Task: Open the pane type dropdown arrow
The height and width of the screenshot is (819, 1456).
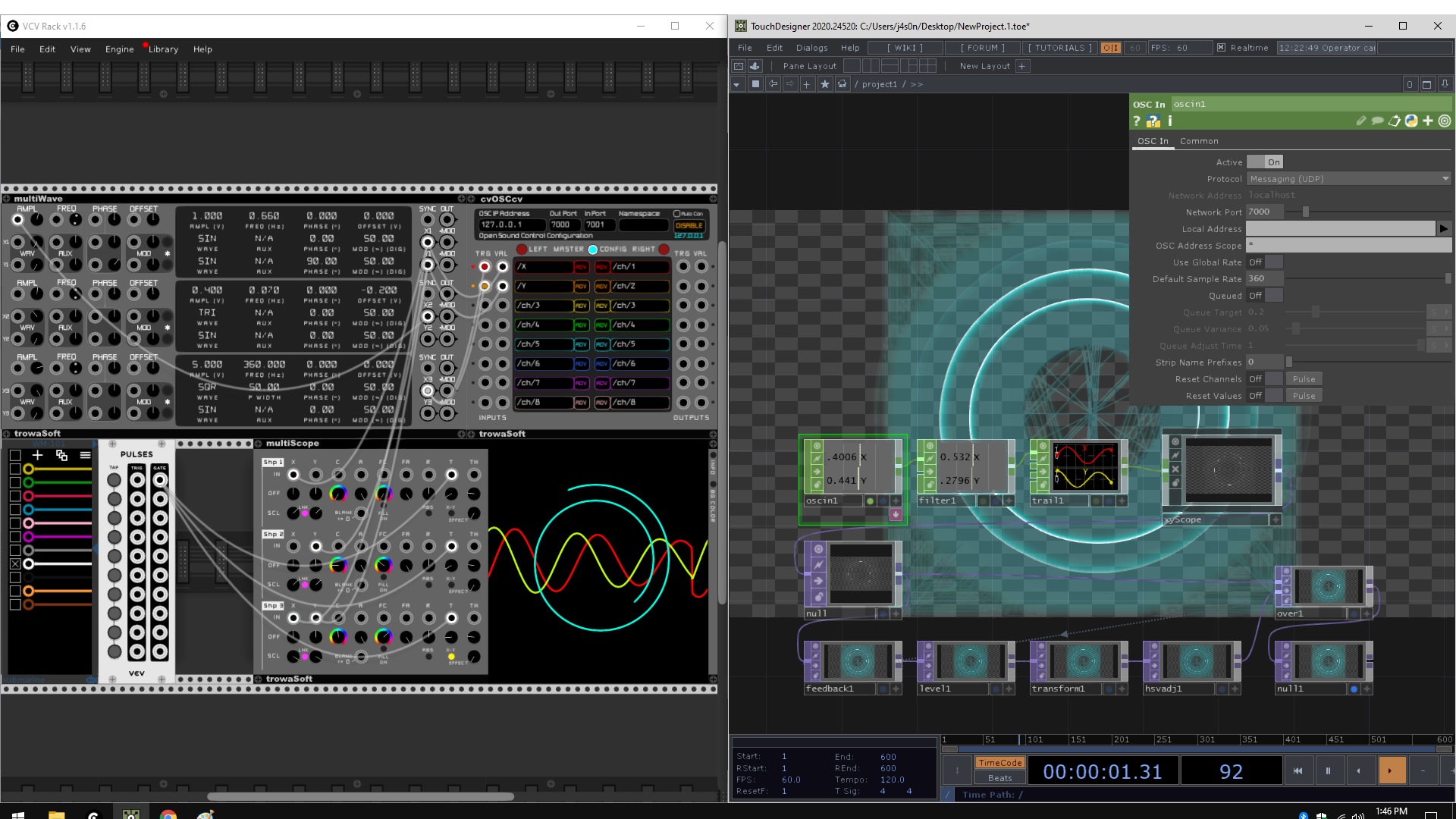Action: tap(736, 84)
